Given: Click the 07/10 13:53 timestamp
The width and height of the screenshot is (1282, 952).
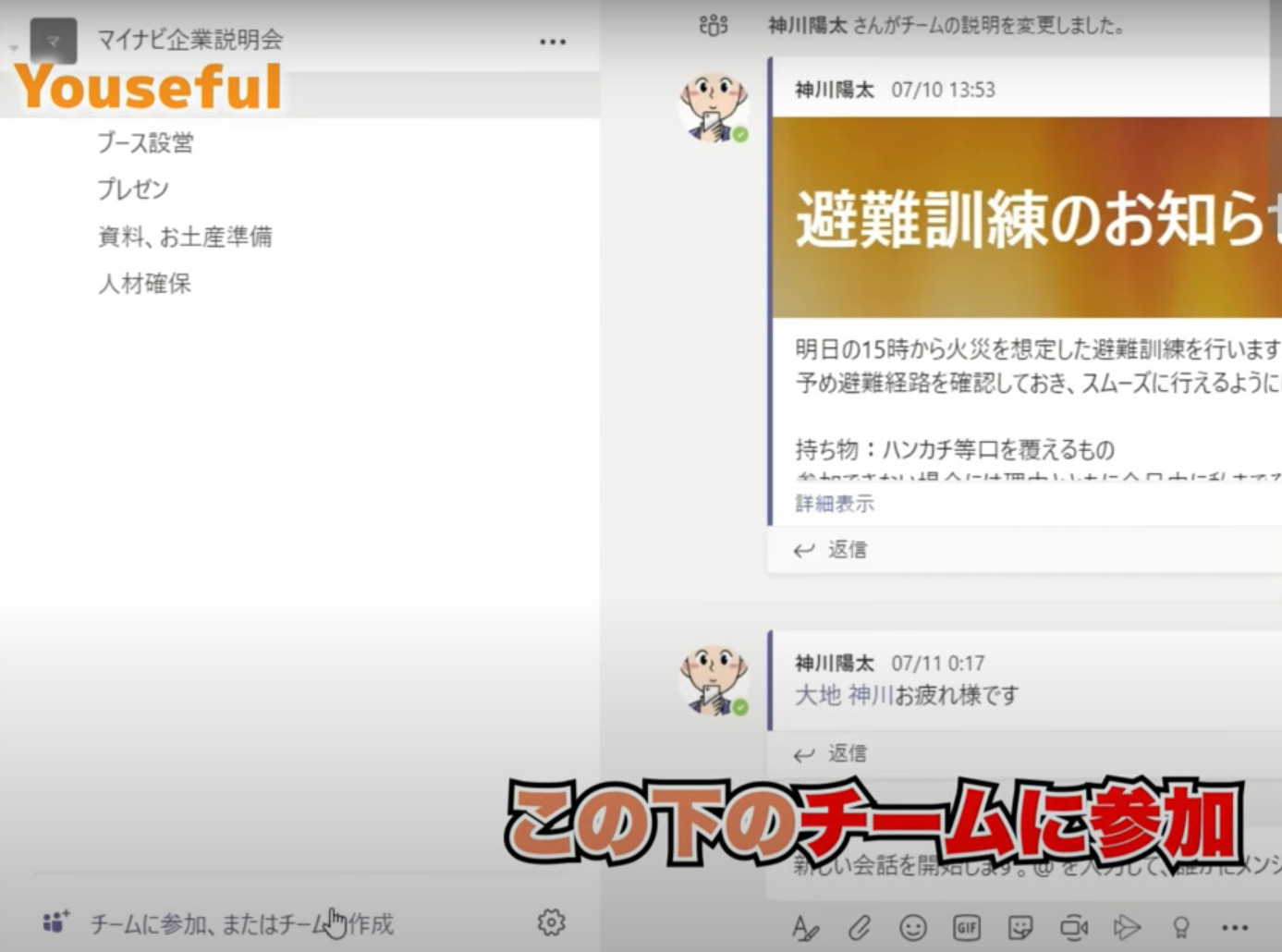Looking at the screenshot, I should point(943,90).
